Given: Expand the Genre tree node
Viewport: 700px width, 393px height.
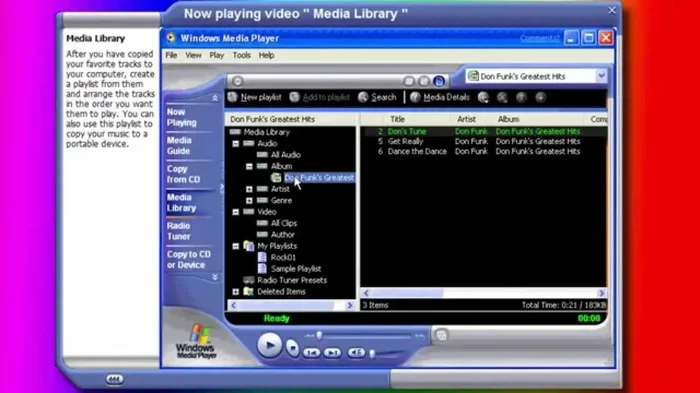Looking at the screenshot, I should pos(249,201).
